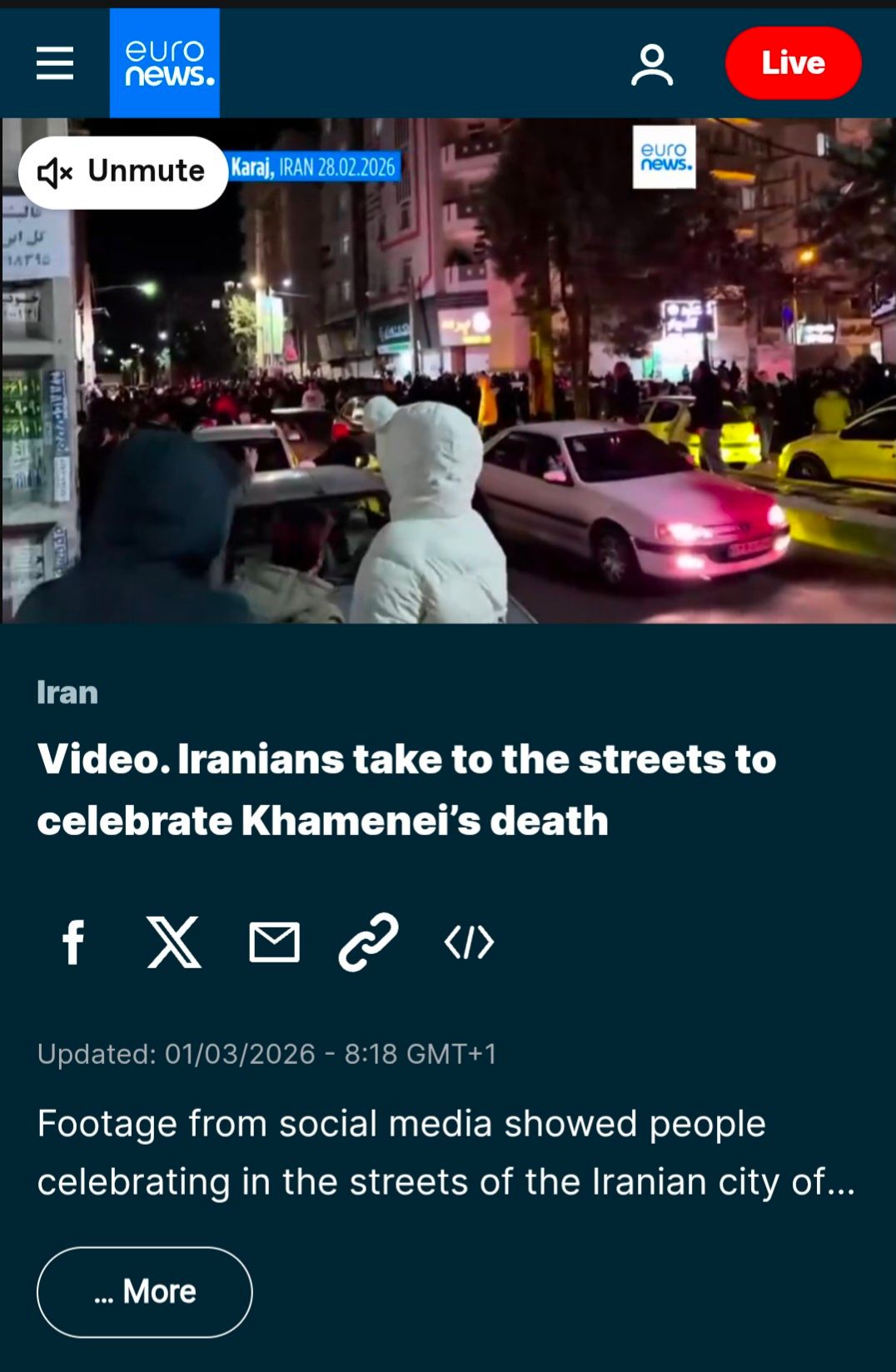Click the speaker mute icon on the video
The height and width of the screenshot is (1372, 896).
(x=55, y=173)
